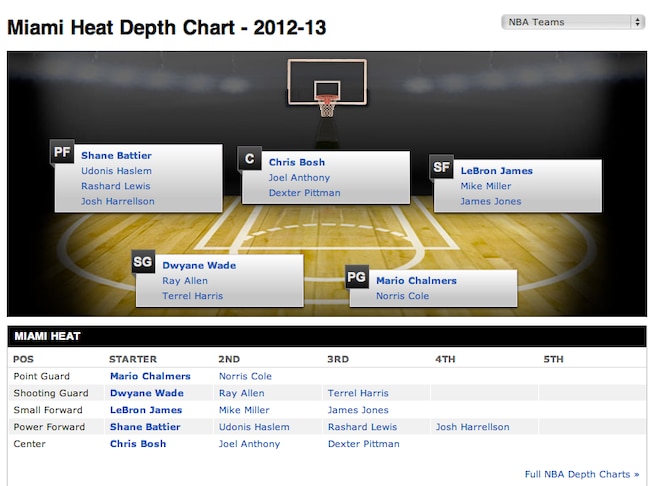Open Ray Allen in the court SG card
Viewport: 649px width, 486px height.
coord(185,281)
